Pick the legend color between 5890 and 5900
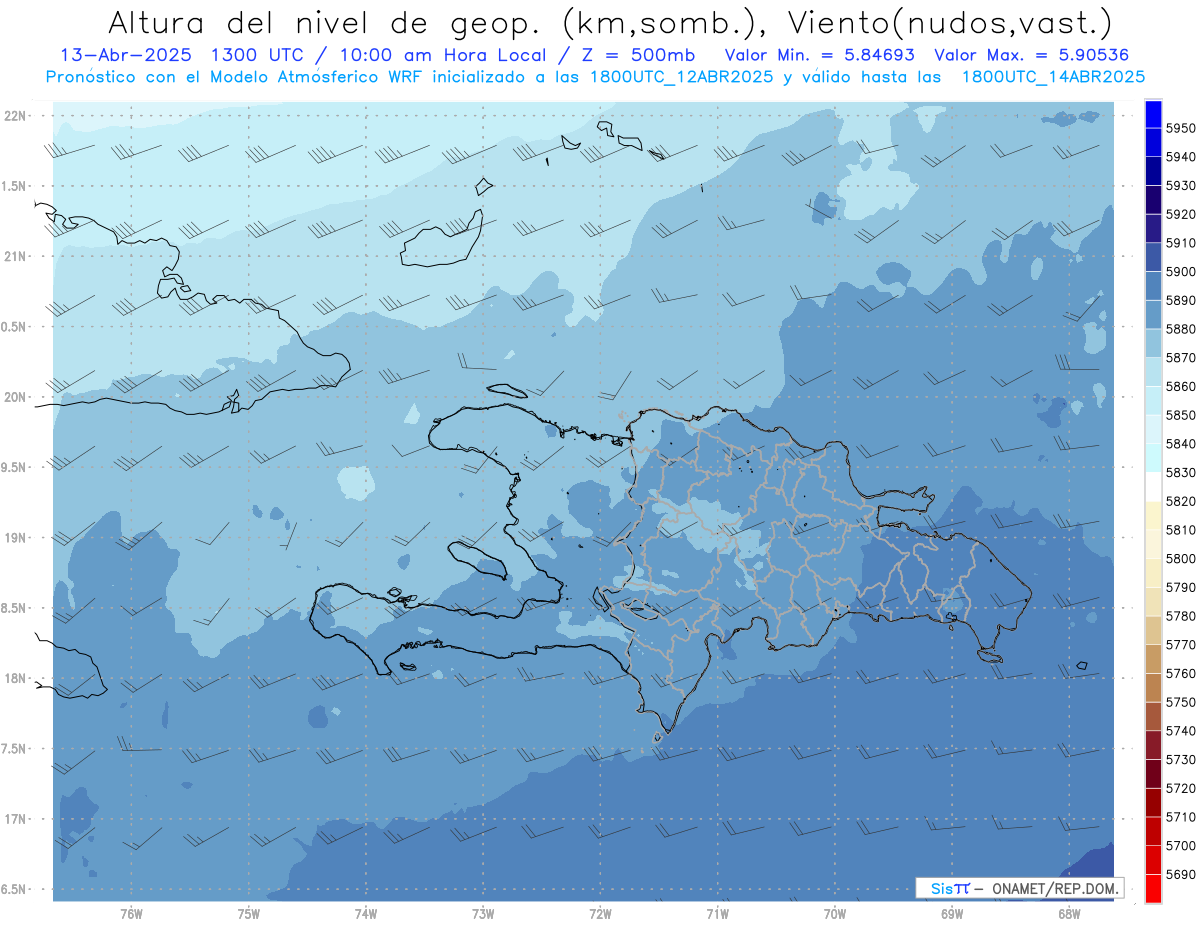 click(1153, 286)
